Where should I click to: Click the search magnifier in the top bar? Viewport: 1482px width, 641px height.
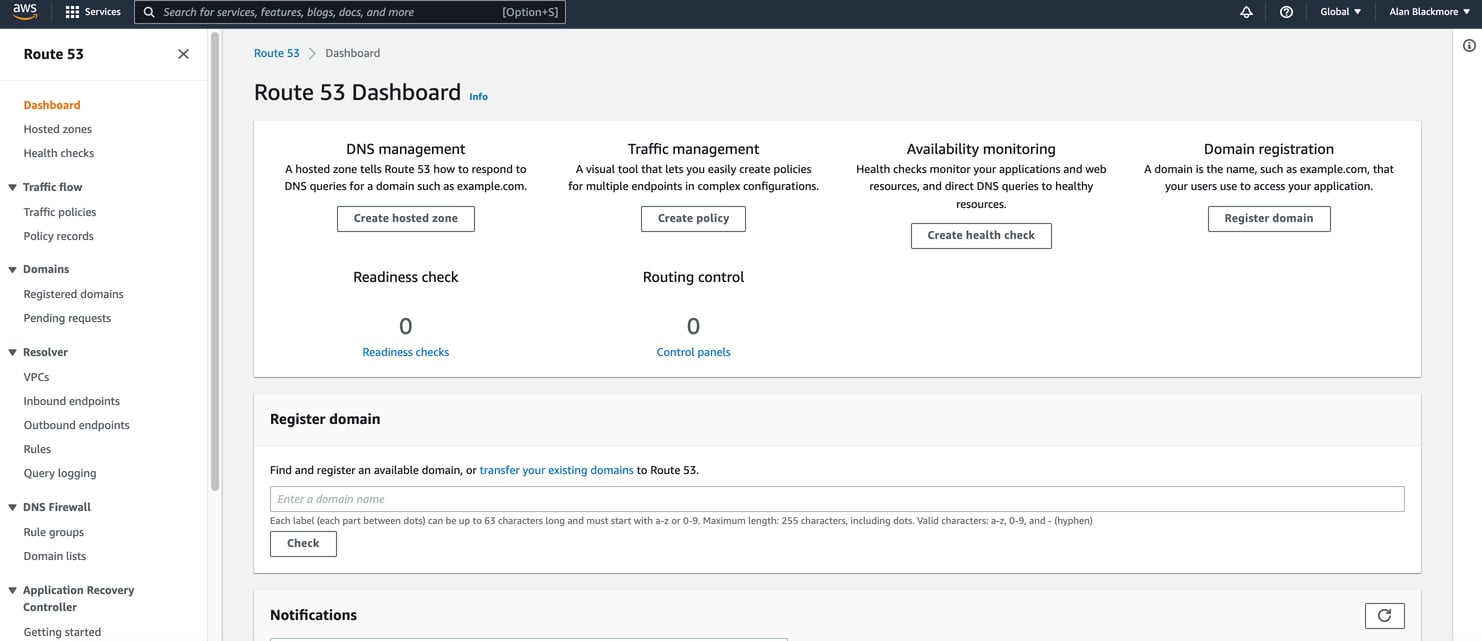tap(148, 11)
